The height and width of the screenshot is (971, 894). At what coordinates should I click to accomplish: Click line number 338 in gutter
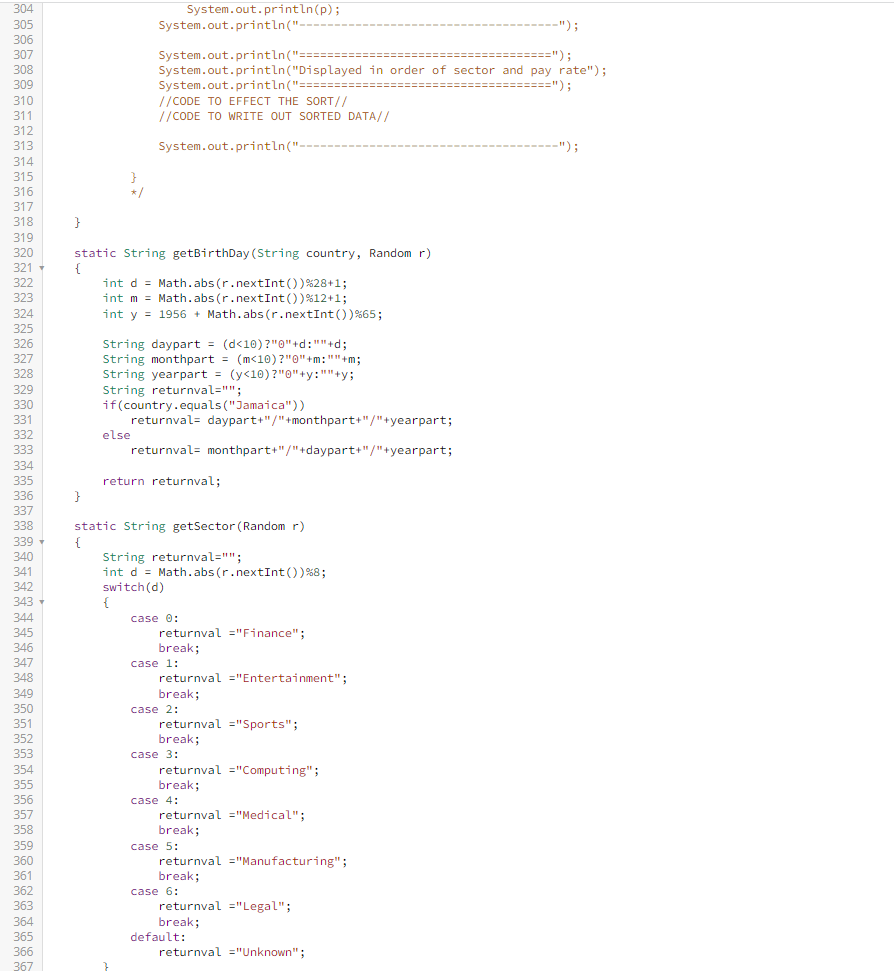click(x=24, y=526)
